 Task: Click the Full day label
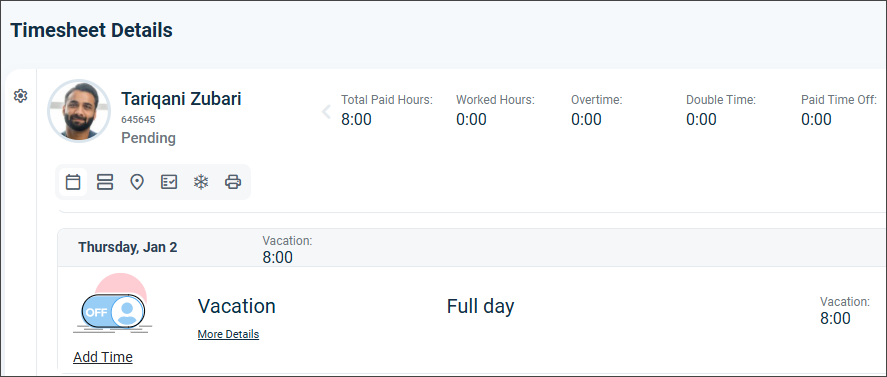(480, 306)
